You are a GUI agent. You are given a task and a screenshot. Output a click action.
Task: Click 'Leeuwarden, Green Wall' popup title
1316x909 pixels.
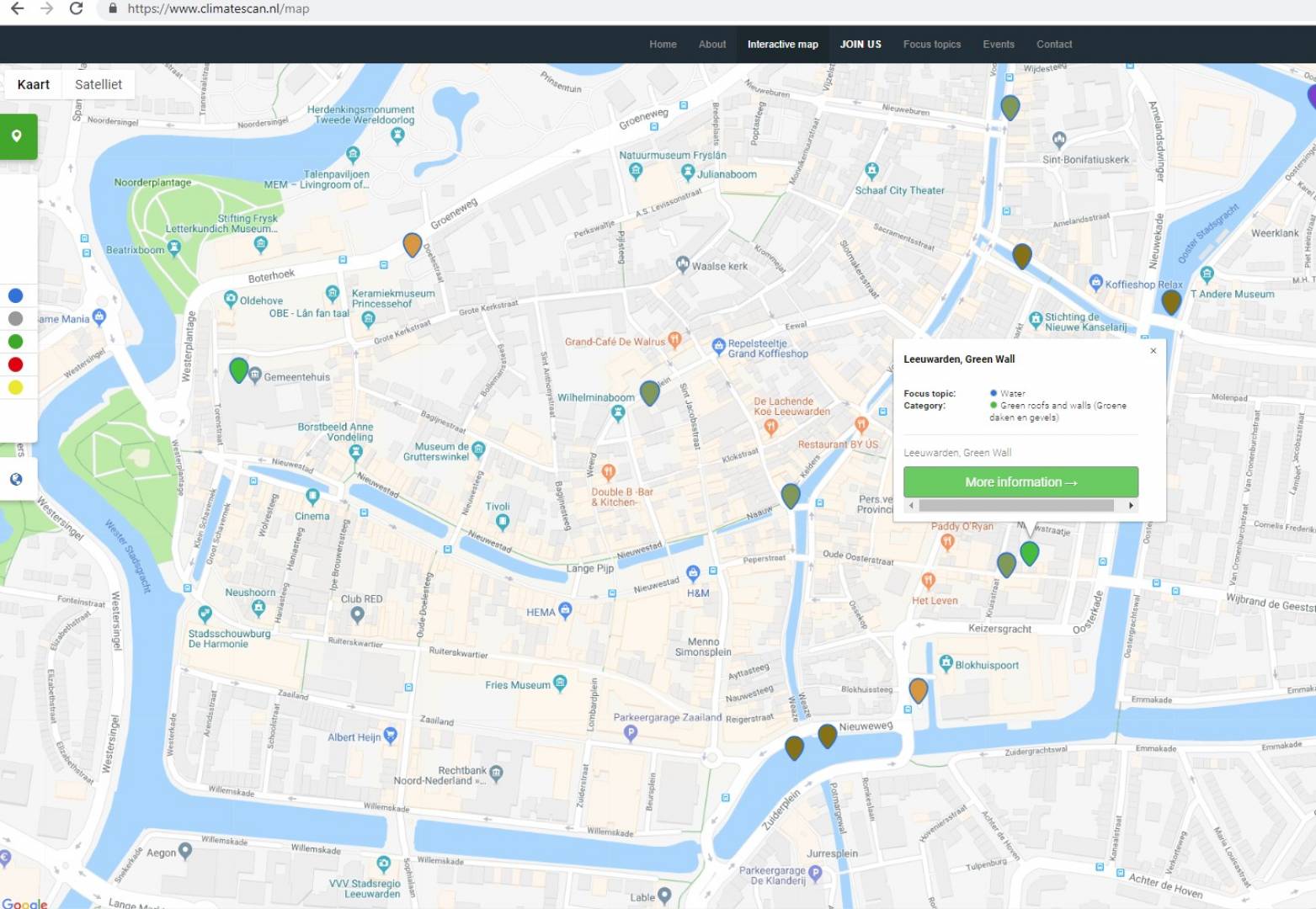(x=959, y=359)
